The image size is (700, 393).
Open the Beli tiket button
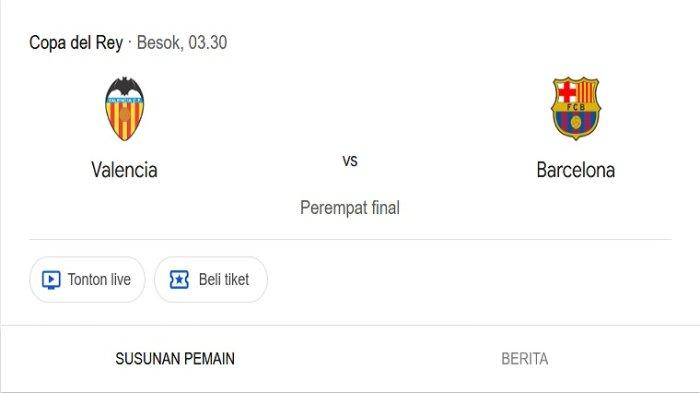(x=211, y=280)
